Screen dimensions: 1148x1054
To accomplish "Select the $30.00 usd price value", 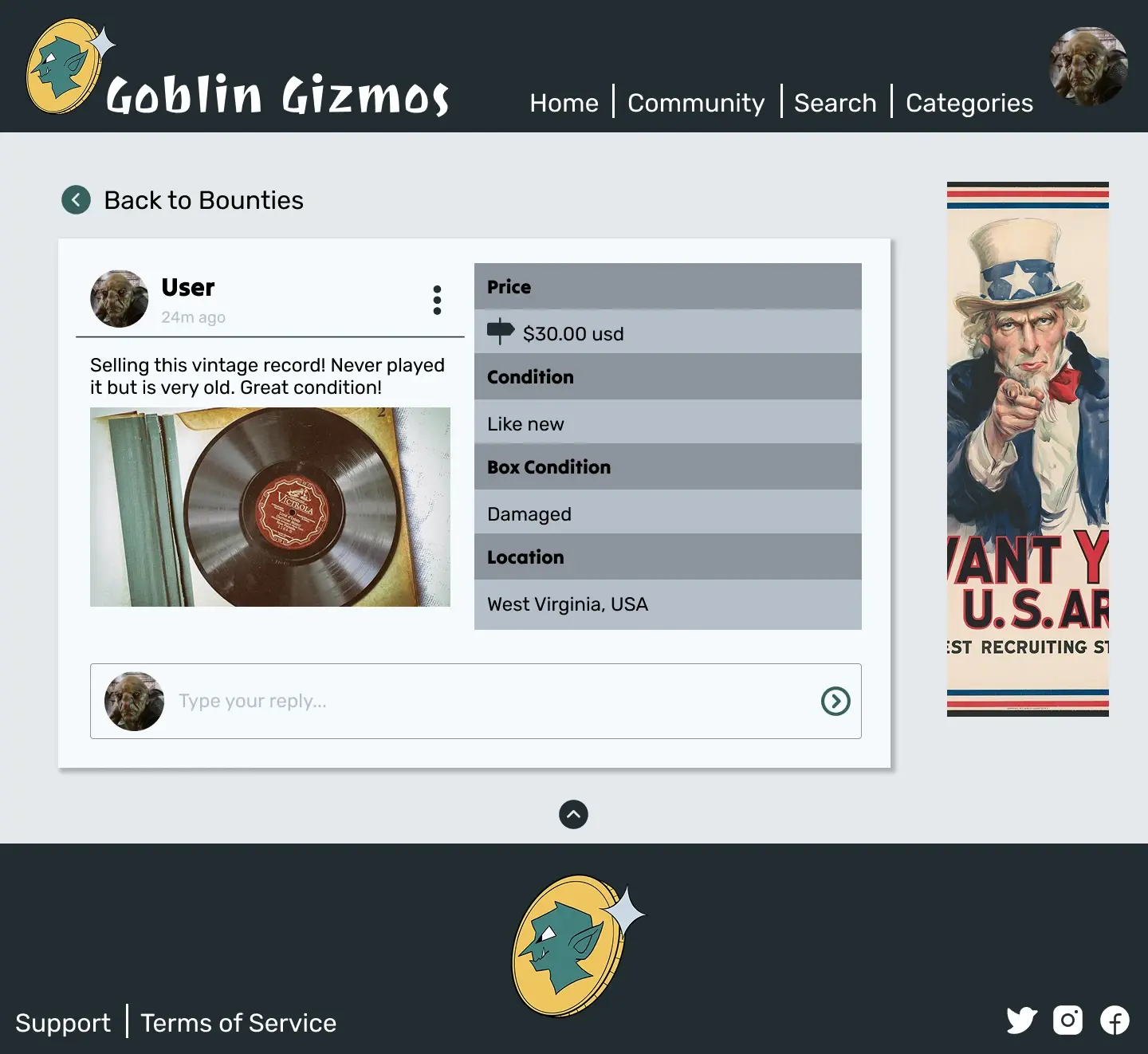I will click(573, 334).
